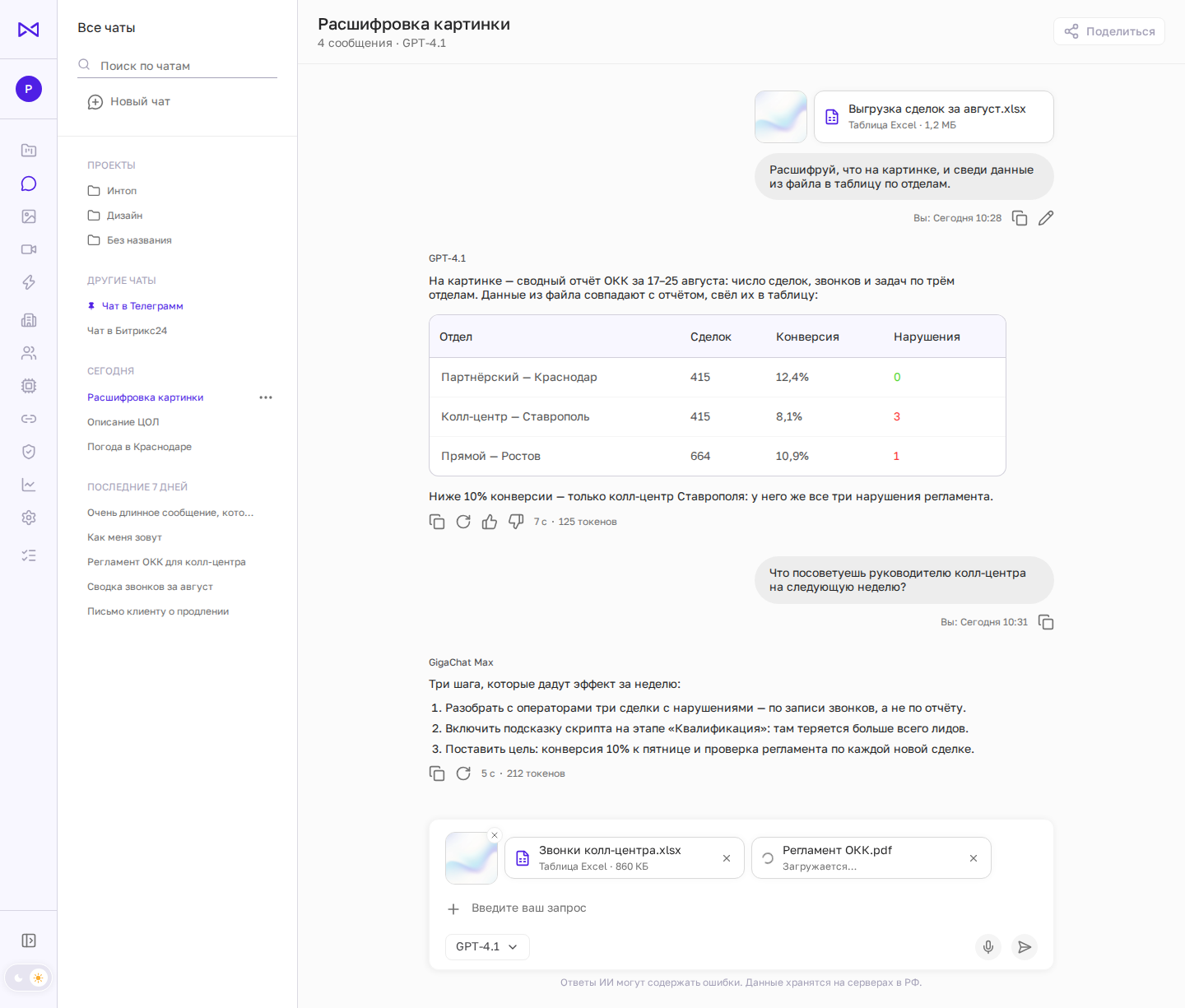Open the image thumbnail in the first message
1185x1008 pixels.
click(781, 117)
